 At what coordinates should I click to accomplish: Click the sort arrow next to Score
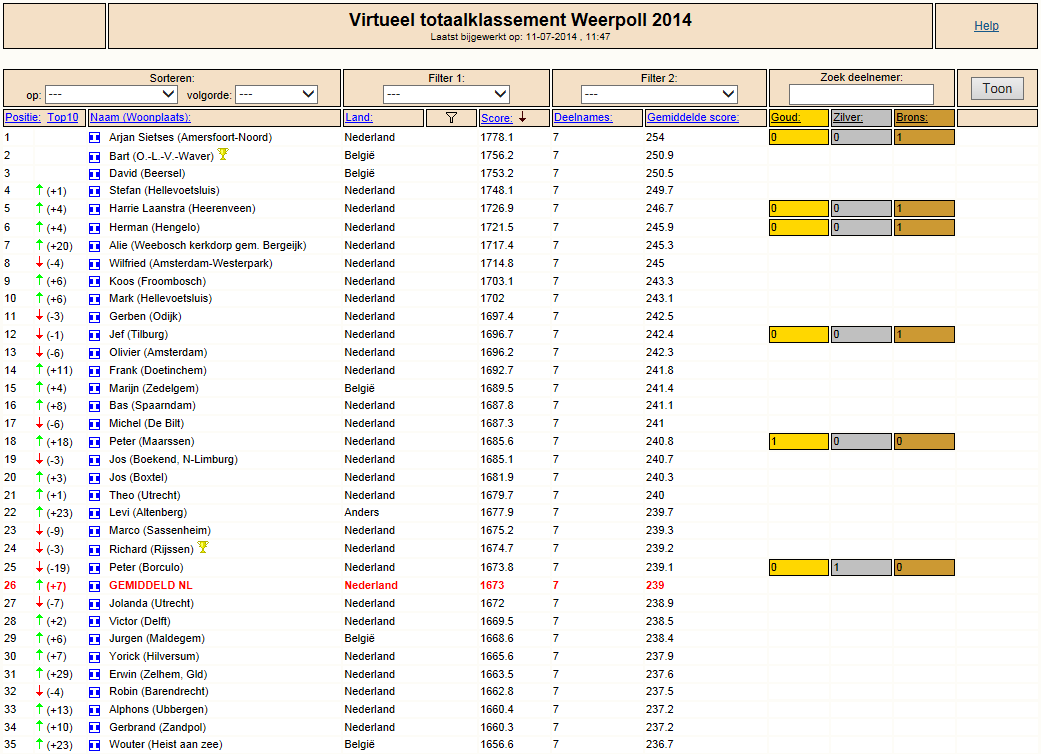pos(523,117)
